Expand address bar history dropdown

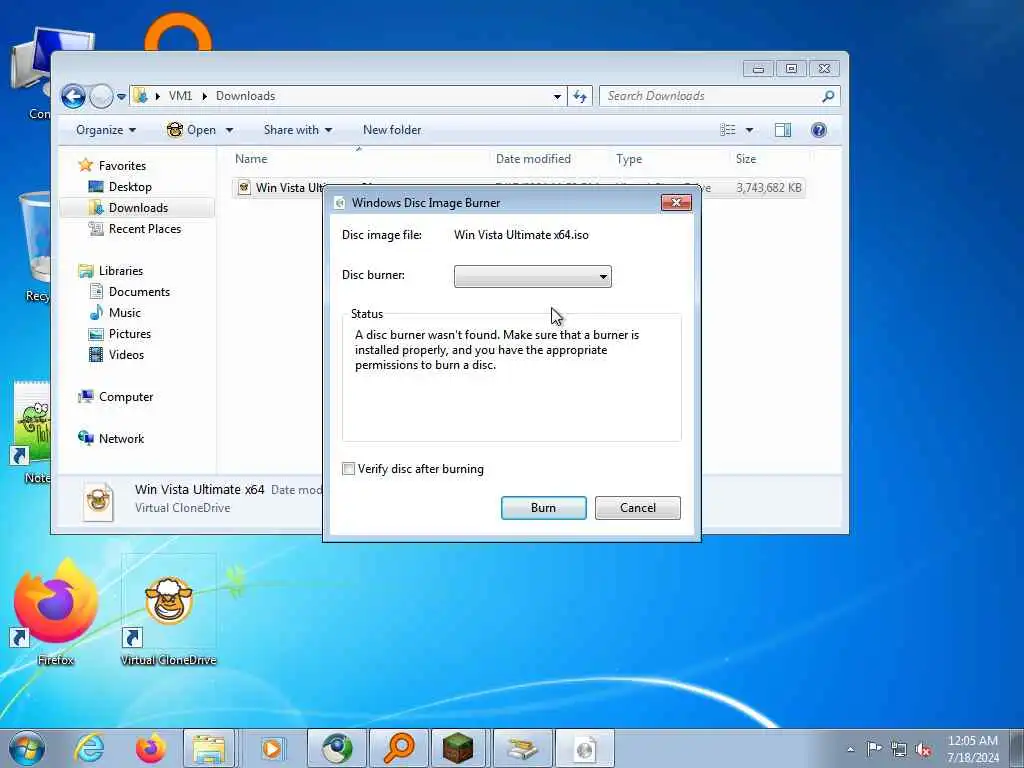557,97
